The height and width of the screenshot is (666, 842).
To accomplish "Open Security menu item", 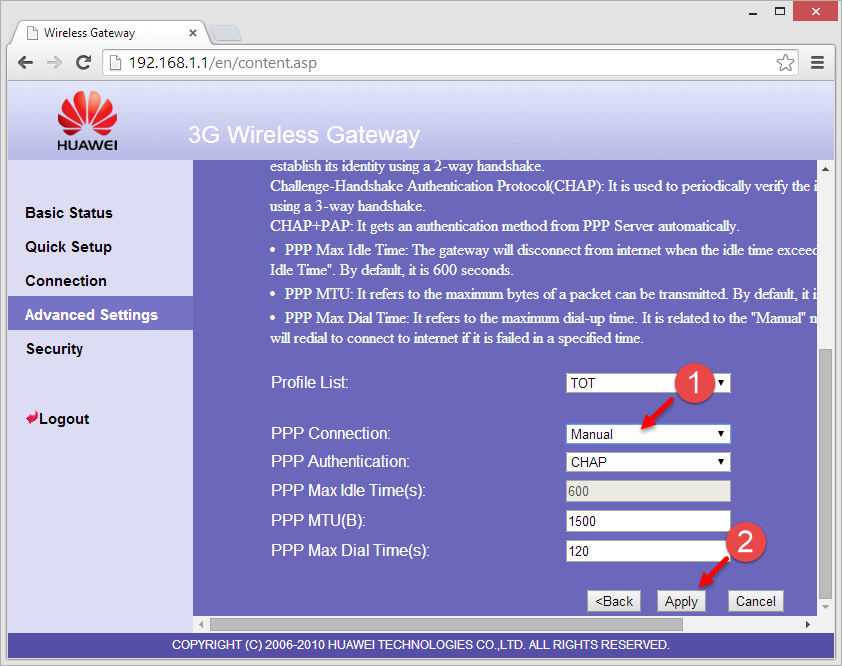I will point(54,349).
